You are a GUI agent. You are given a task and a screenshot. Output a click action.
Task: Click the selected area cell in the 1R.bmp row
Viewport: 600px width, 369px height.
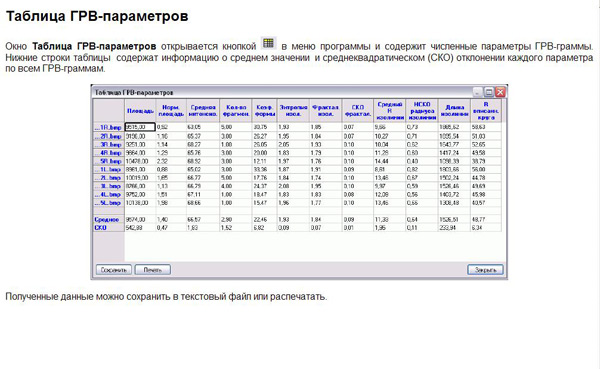click(x=140, y=127)
